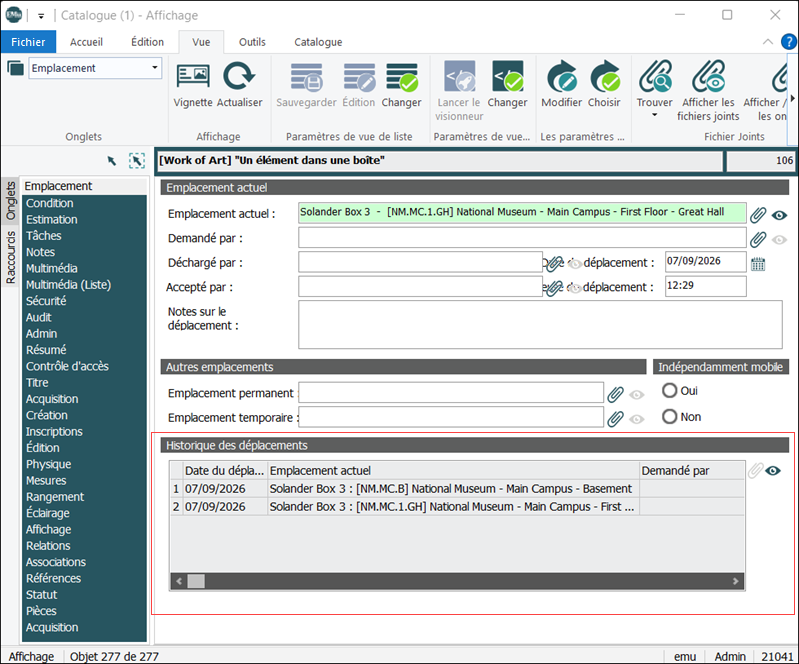This screenshot has height=664, width=799.
Task: Toggle eye icon beside Emplacement temporaire
Action: (636, 419)
